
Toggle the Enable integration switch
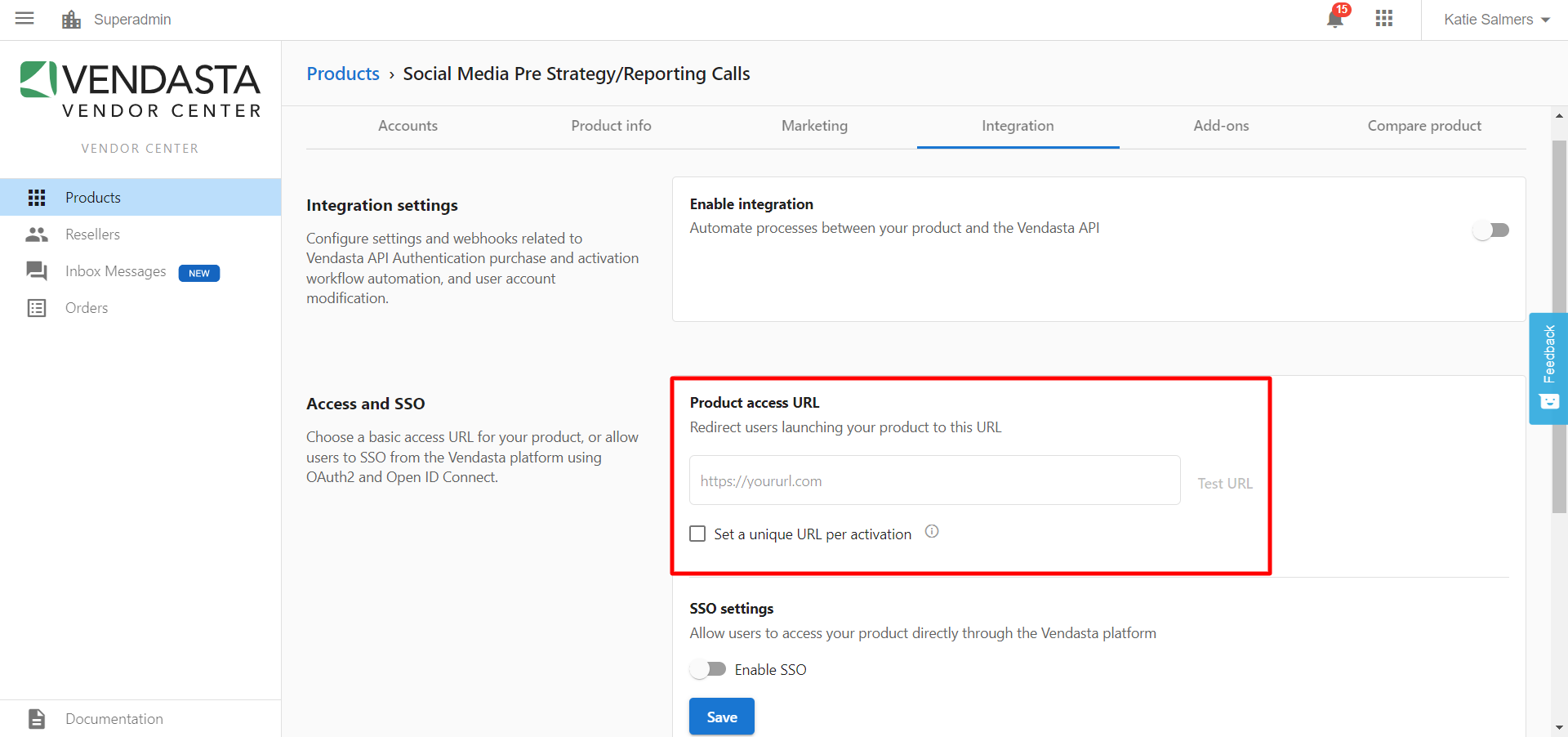coord(1490,230)
